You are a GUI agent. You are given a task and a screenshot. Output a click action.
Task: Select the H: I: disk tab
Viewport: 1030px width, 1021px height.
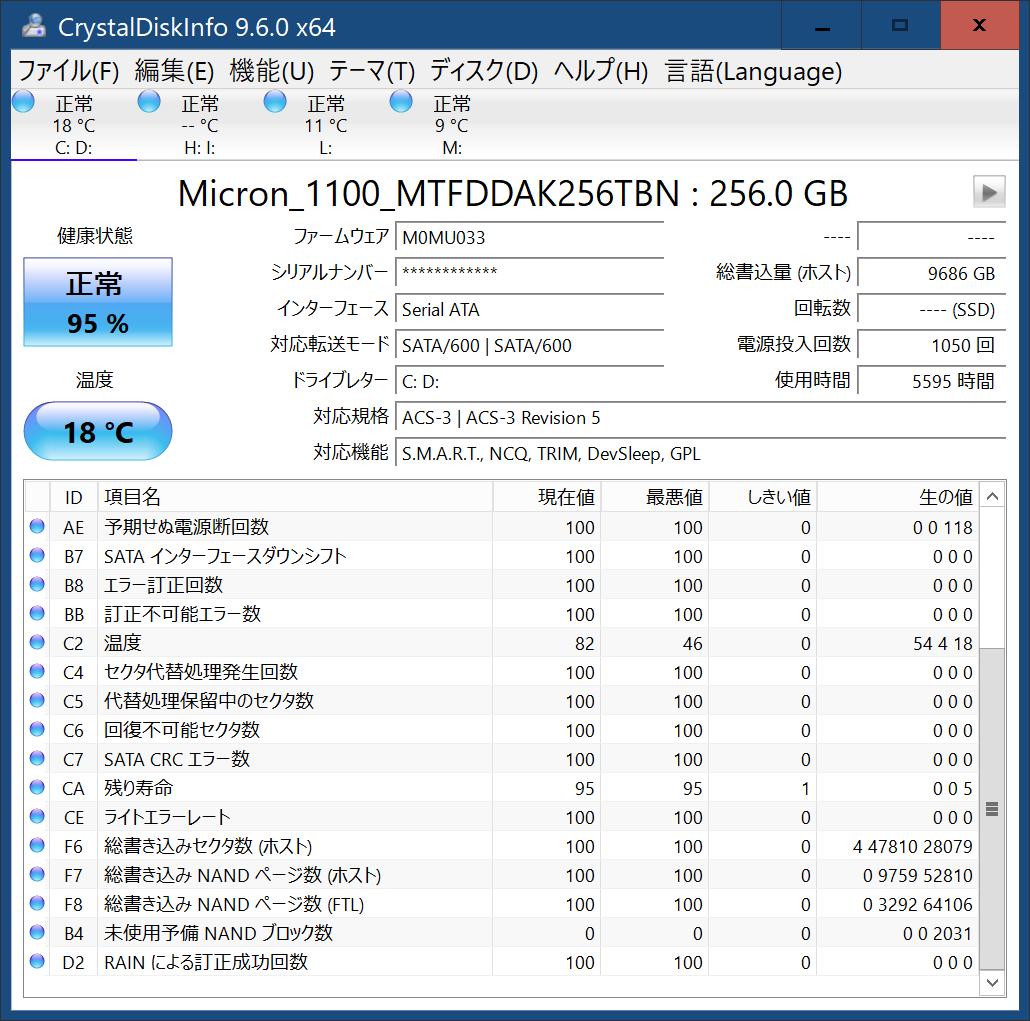tap(200, 125)
